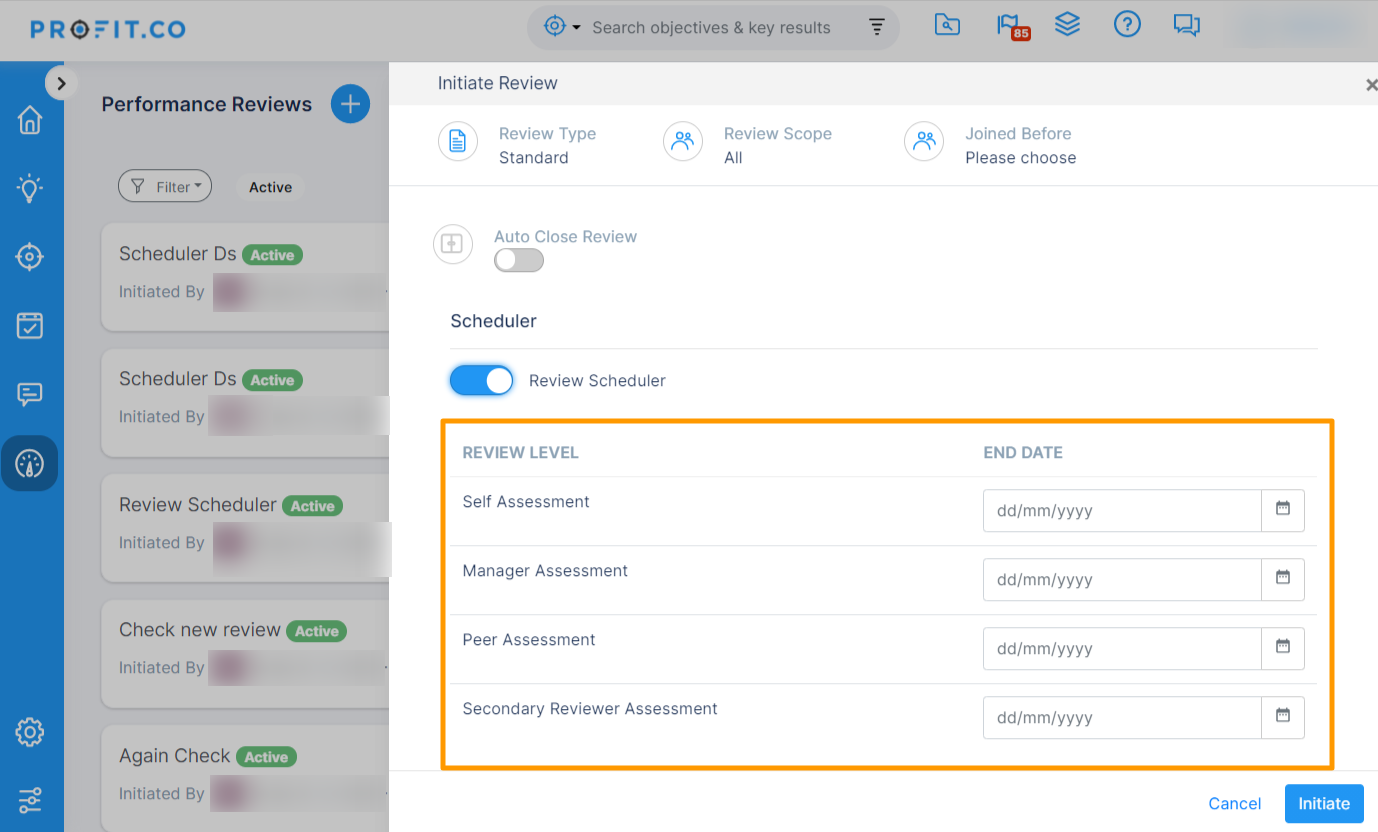Turn off the Review Scheduler toggle
The width and height of the screenshot is (1378, 832).
tap(482, 380)
